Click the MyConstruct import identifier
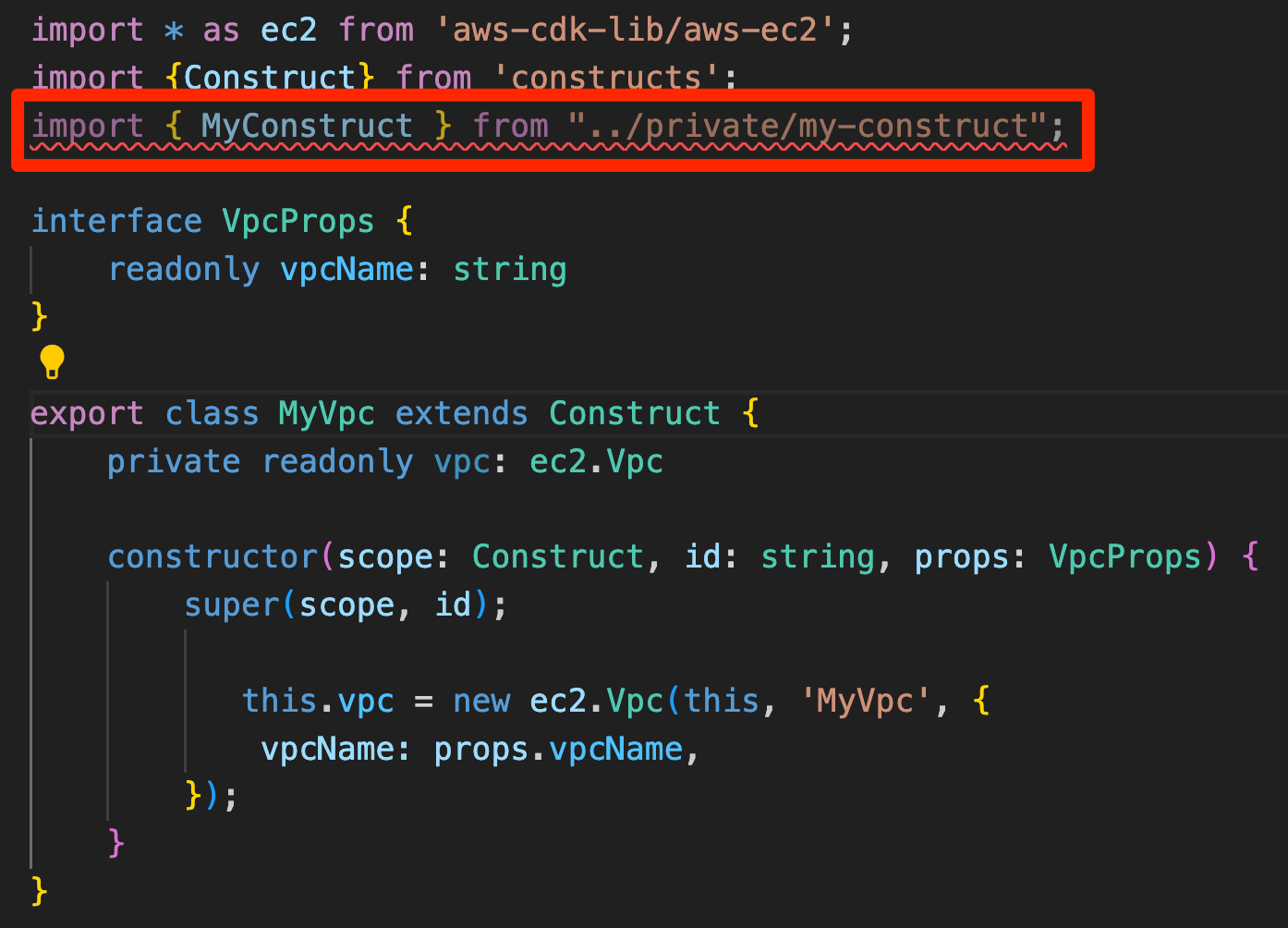The height and width of the screenshot is (928, 1288). (306, 125)
